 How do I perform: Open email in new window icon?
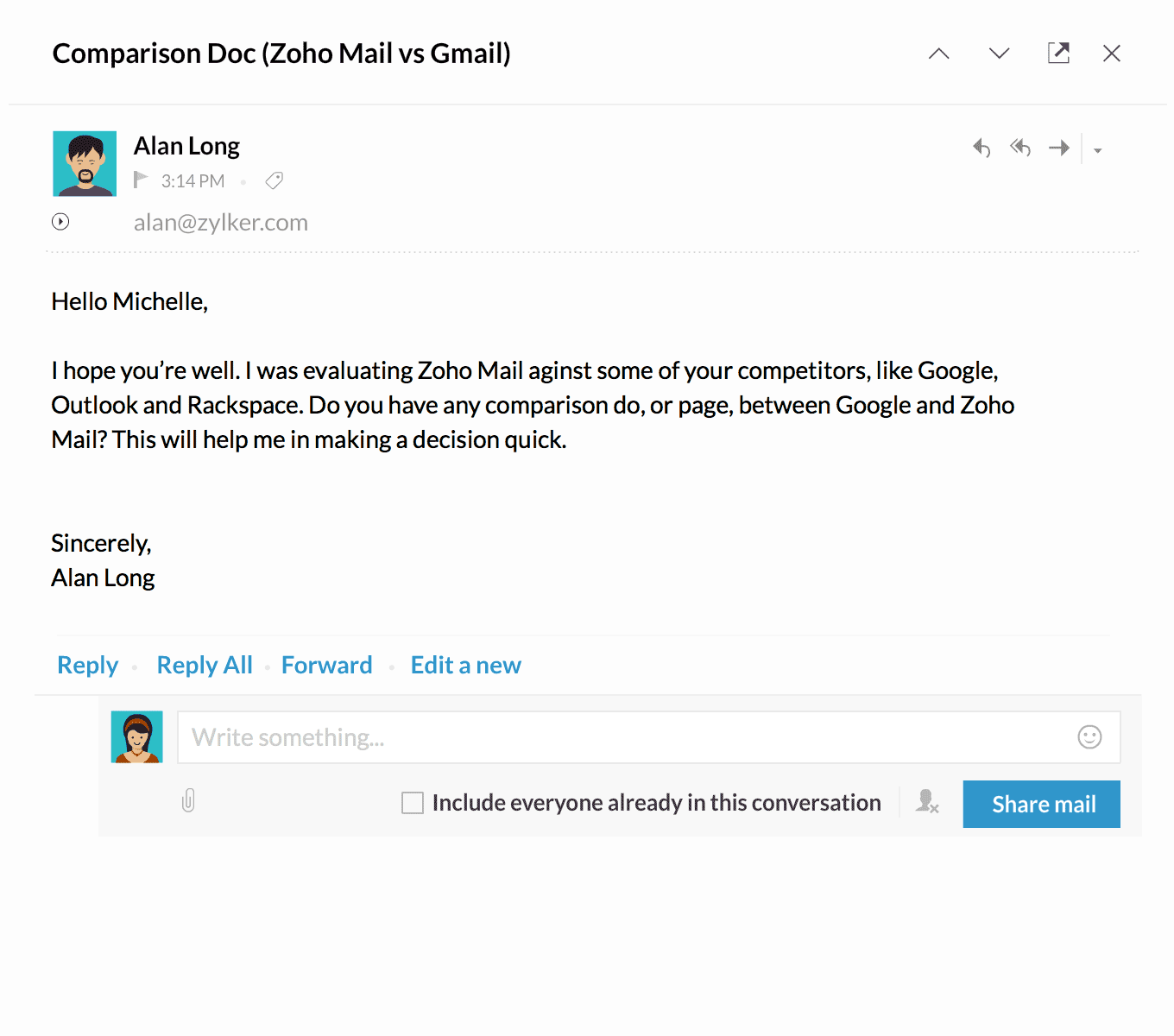pos(1058,54)
